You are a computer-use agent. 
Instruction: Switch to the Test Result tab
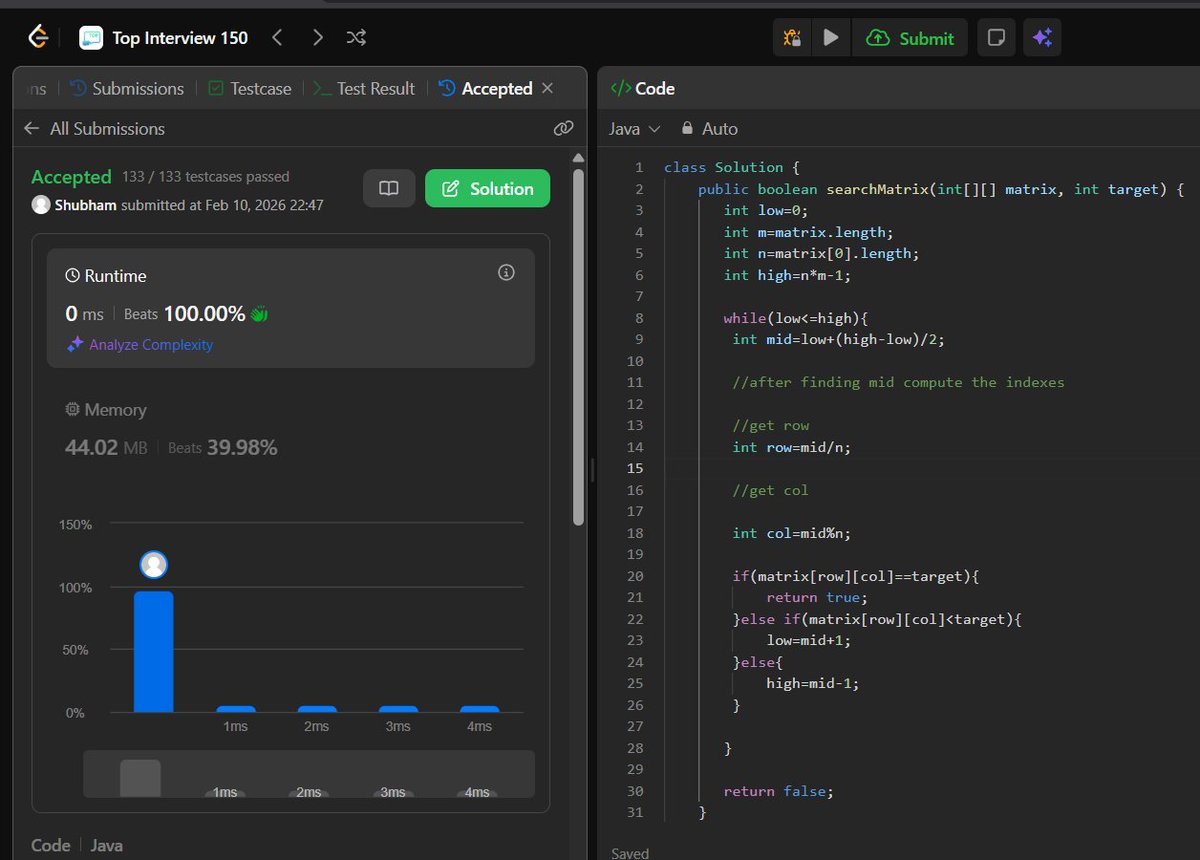364,88
